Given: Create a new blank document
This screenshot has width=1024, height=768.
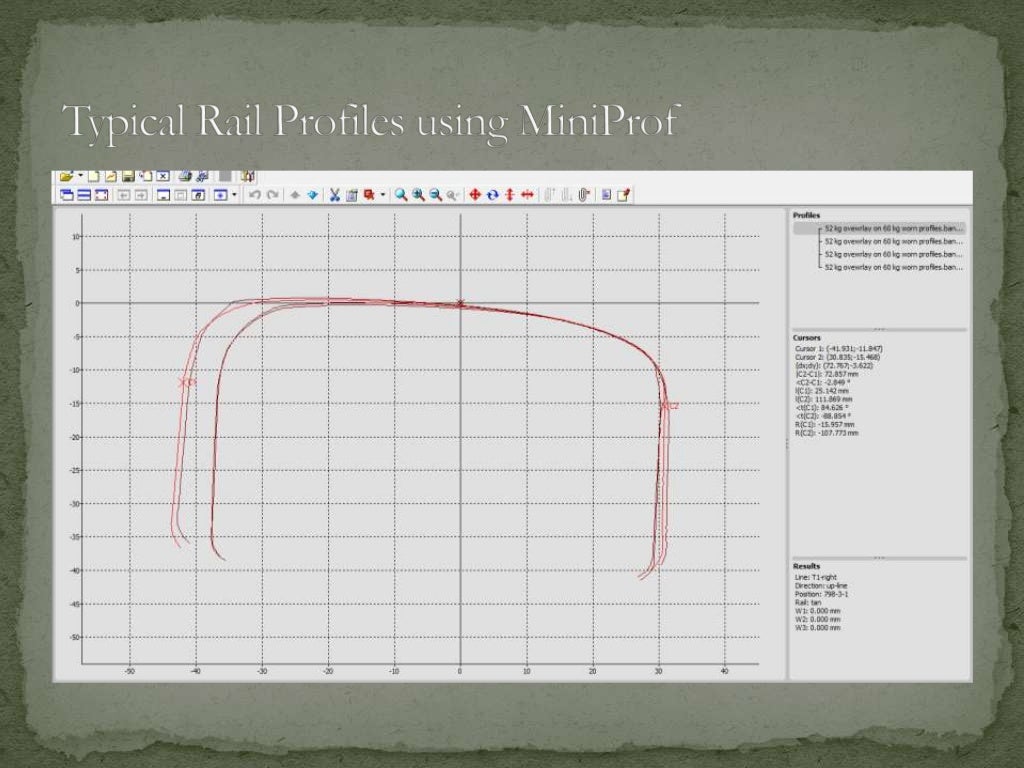Looking at the screenshot, I should coord(93,176).
